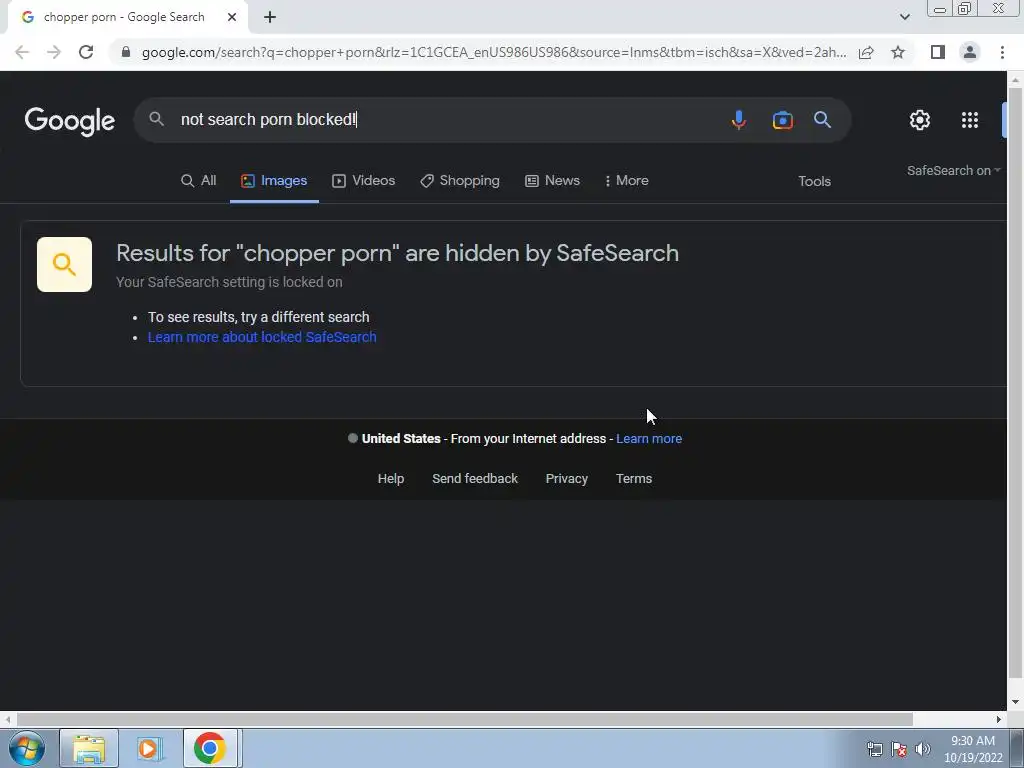Screen dimensions: 1024x768
Task: Open Chrome profile avatar
Action: 970,52
